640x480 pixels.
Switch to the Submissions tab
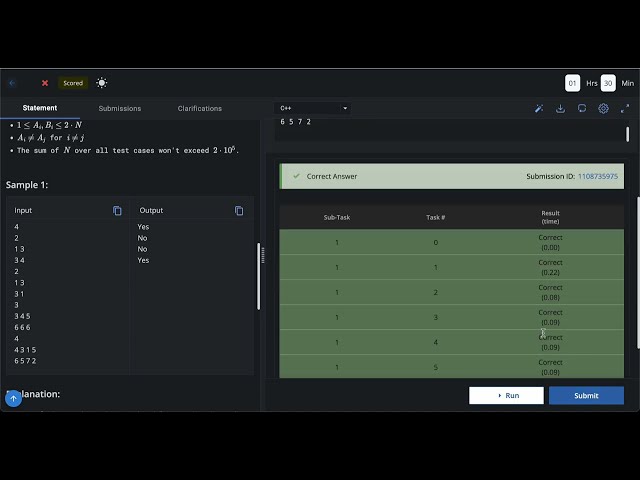pyautogui.click(x=120, y=108)
